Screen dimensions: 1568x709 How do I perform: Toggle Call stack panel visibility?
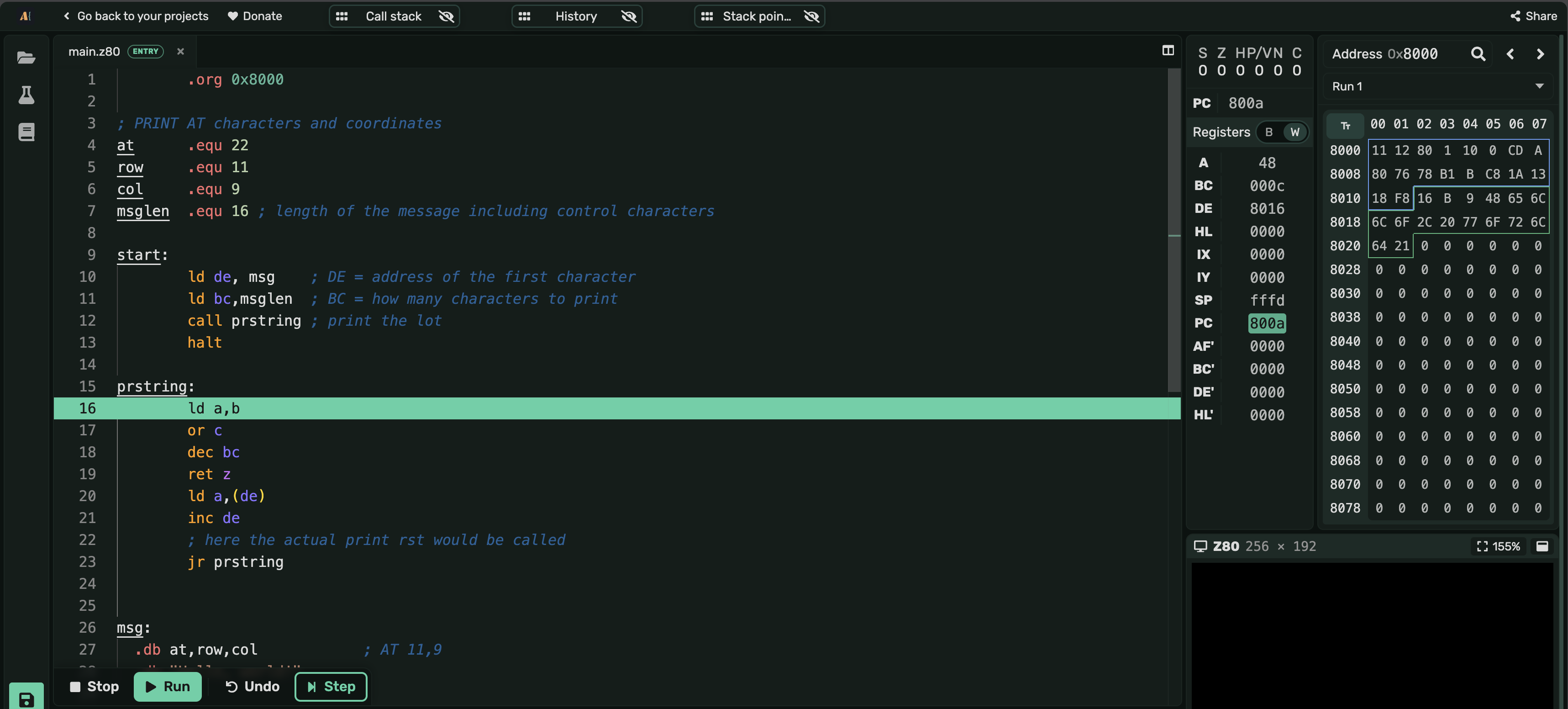click(395, 16)
